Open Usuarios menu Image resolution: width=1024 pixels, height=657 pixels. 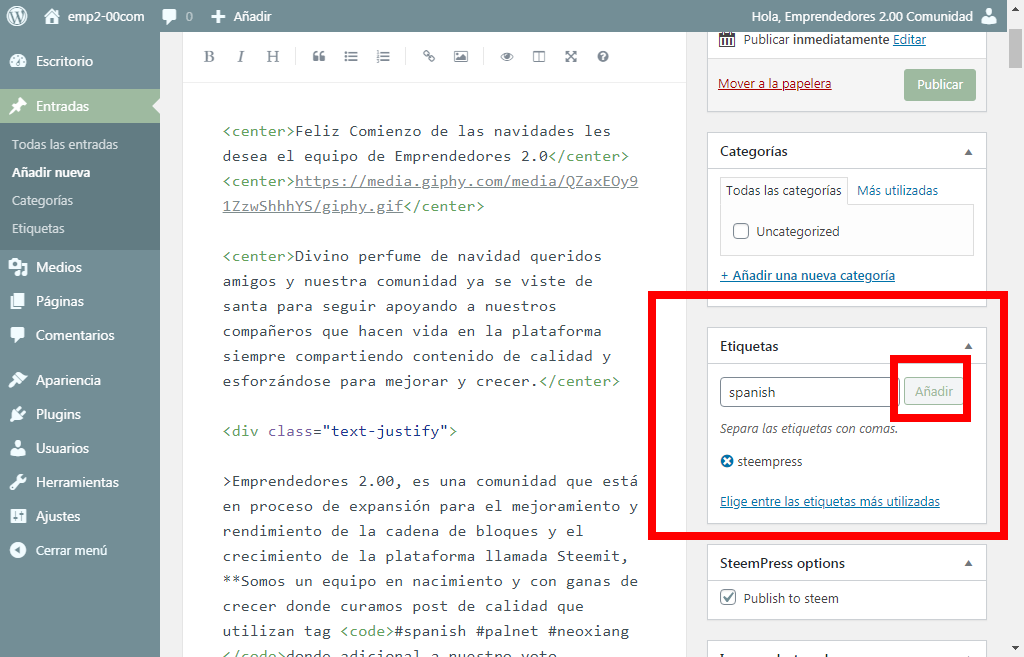click(80, 448)
